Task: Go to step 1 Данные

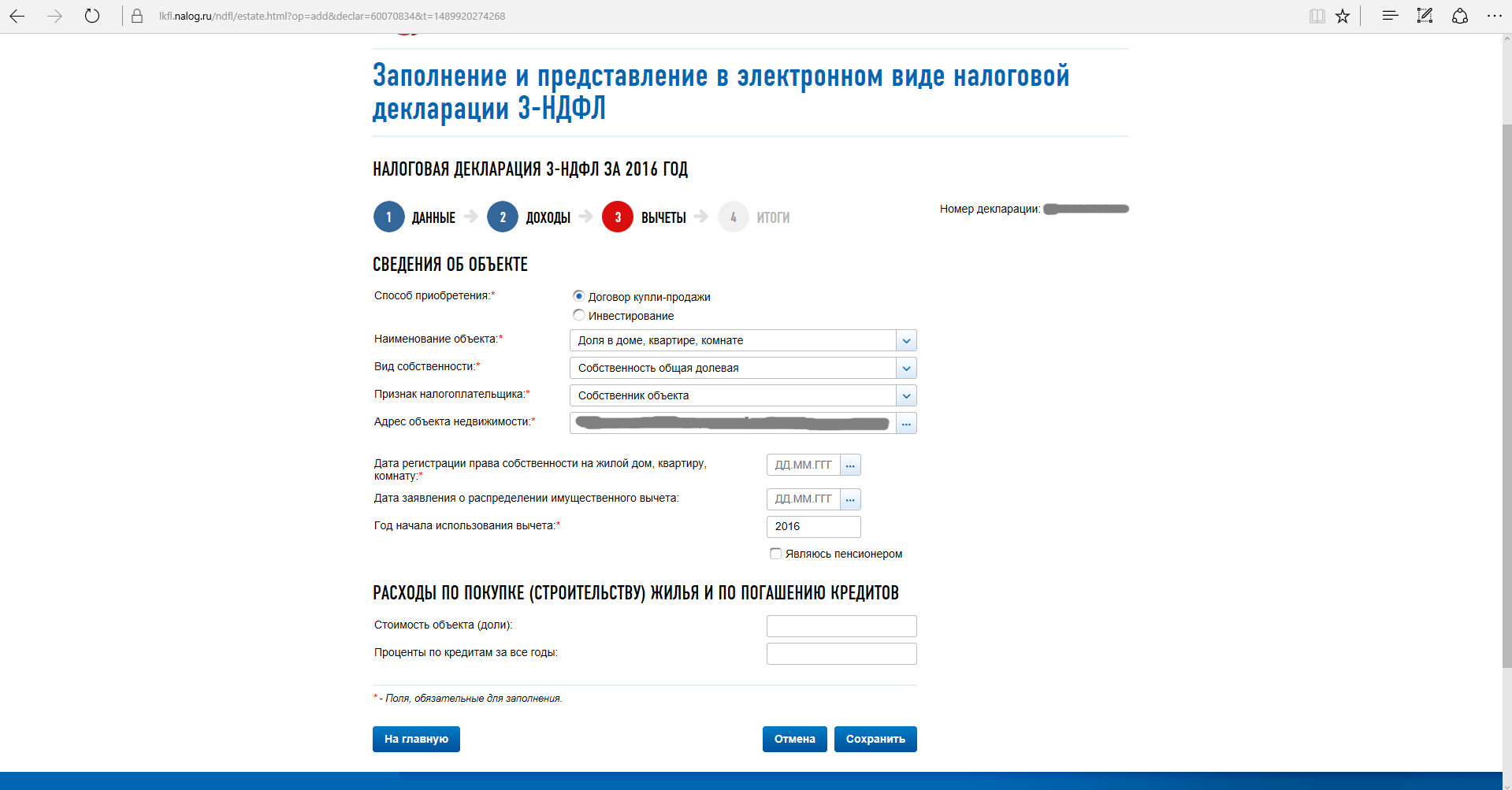Action: pos(414,217)
